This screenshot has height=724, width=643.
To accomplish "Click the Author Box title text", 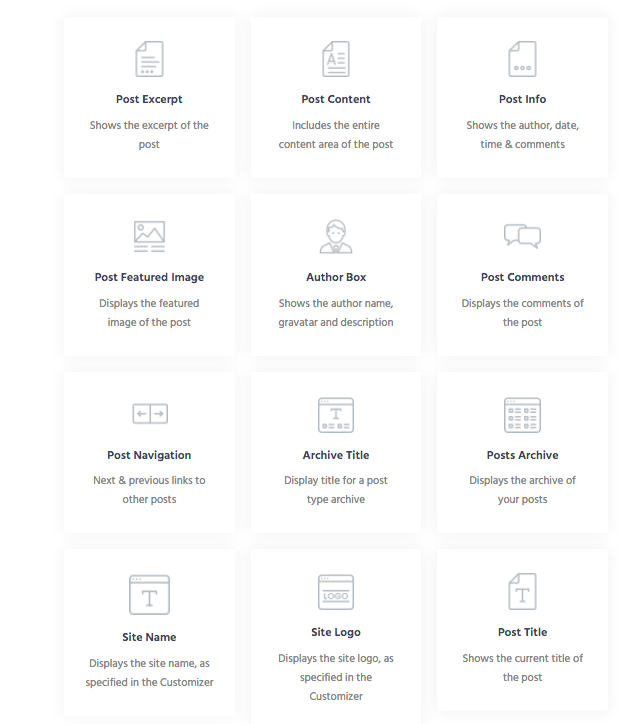I will (x=336, y=278).
